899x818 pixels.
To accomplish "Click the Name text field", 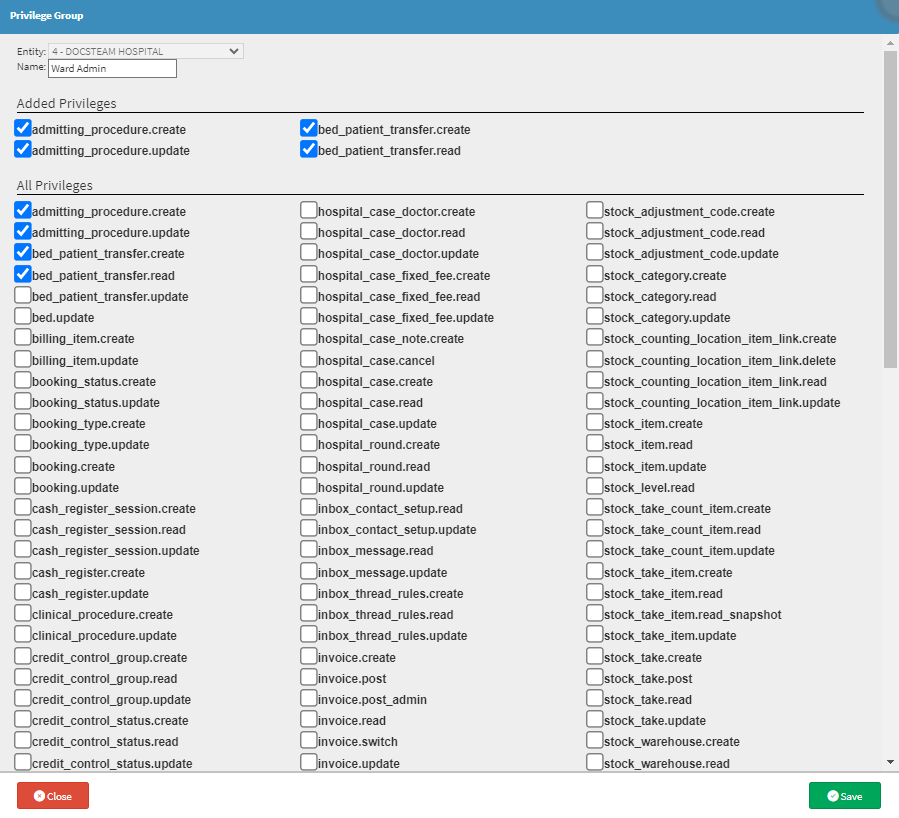I will pyautogui.click(x=112, y=69).
